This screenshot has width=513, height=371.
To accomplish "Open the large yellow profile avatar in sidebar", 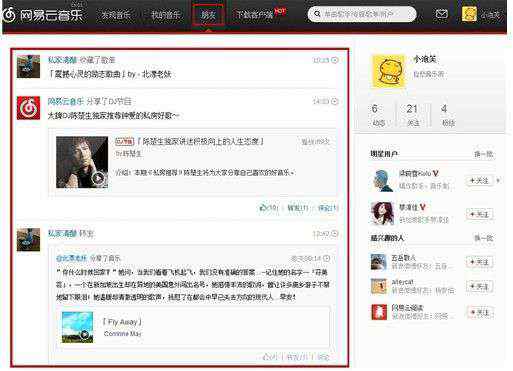I will [x=389, y=72].
